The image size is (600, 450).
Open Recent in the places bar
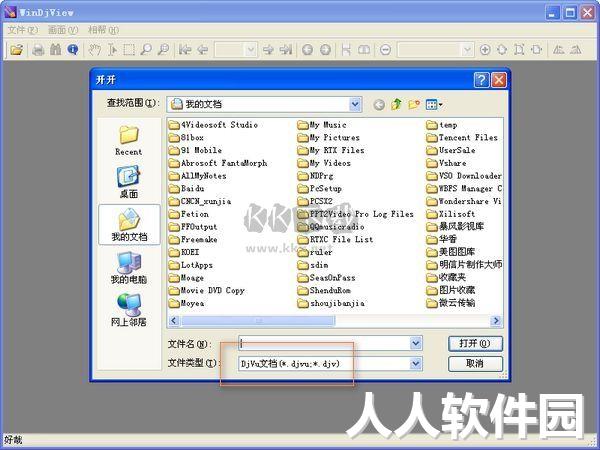[129, 141]
